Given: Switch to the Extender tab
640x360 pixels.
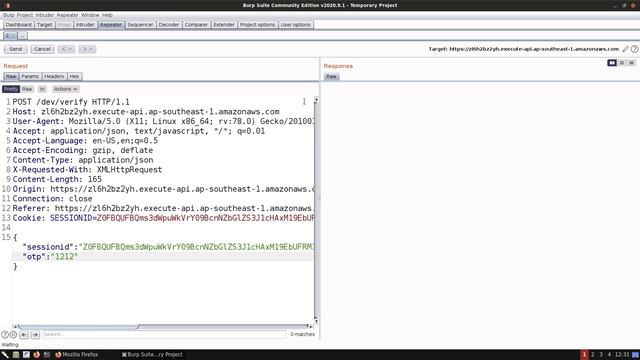Looking at the screenshot, I should tap(224, 25).
